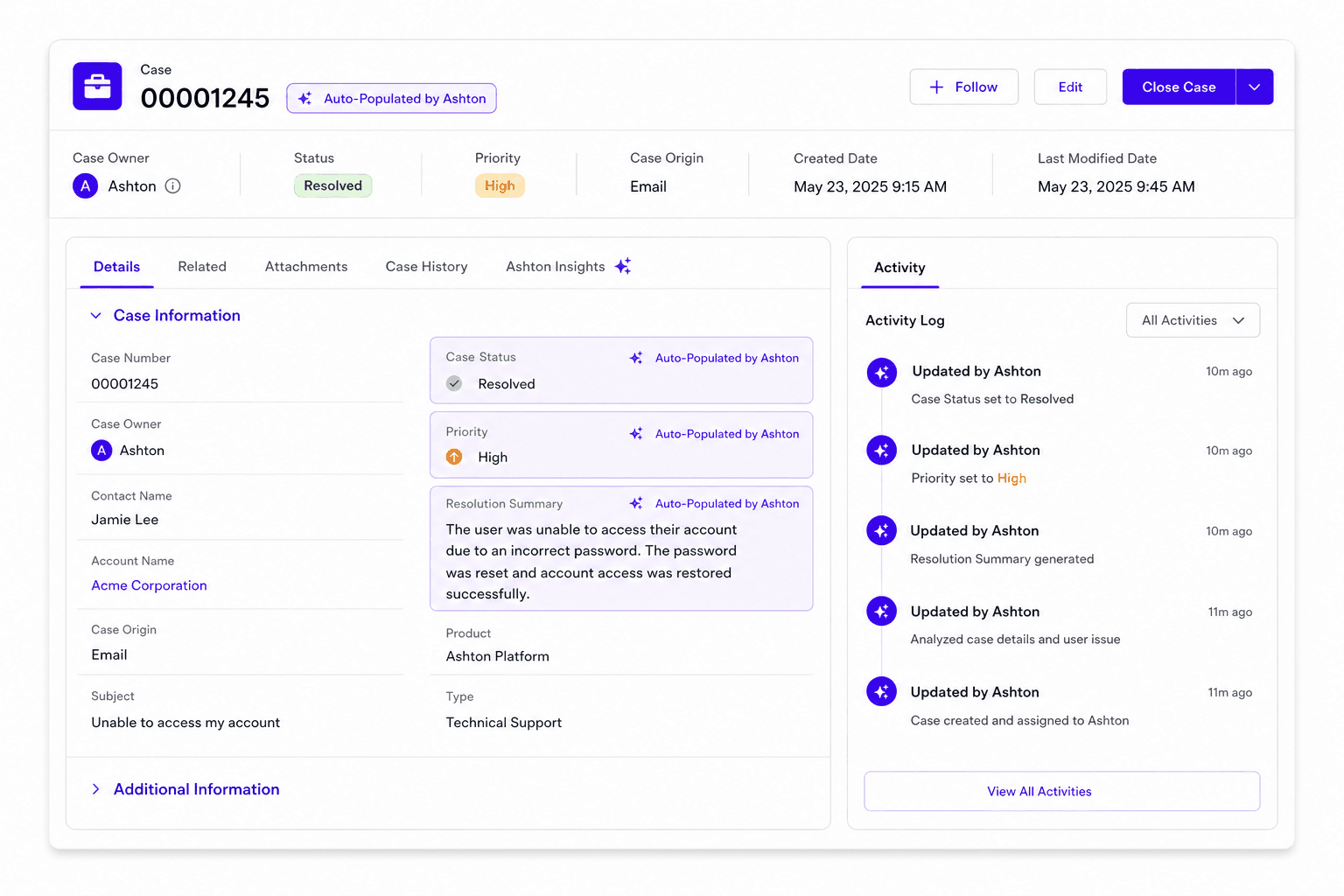Screen dimensions: 1344x896
Task: Click the info icon next to Ashton owner
Action: (x=173, y=185)
